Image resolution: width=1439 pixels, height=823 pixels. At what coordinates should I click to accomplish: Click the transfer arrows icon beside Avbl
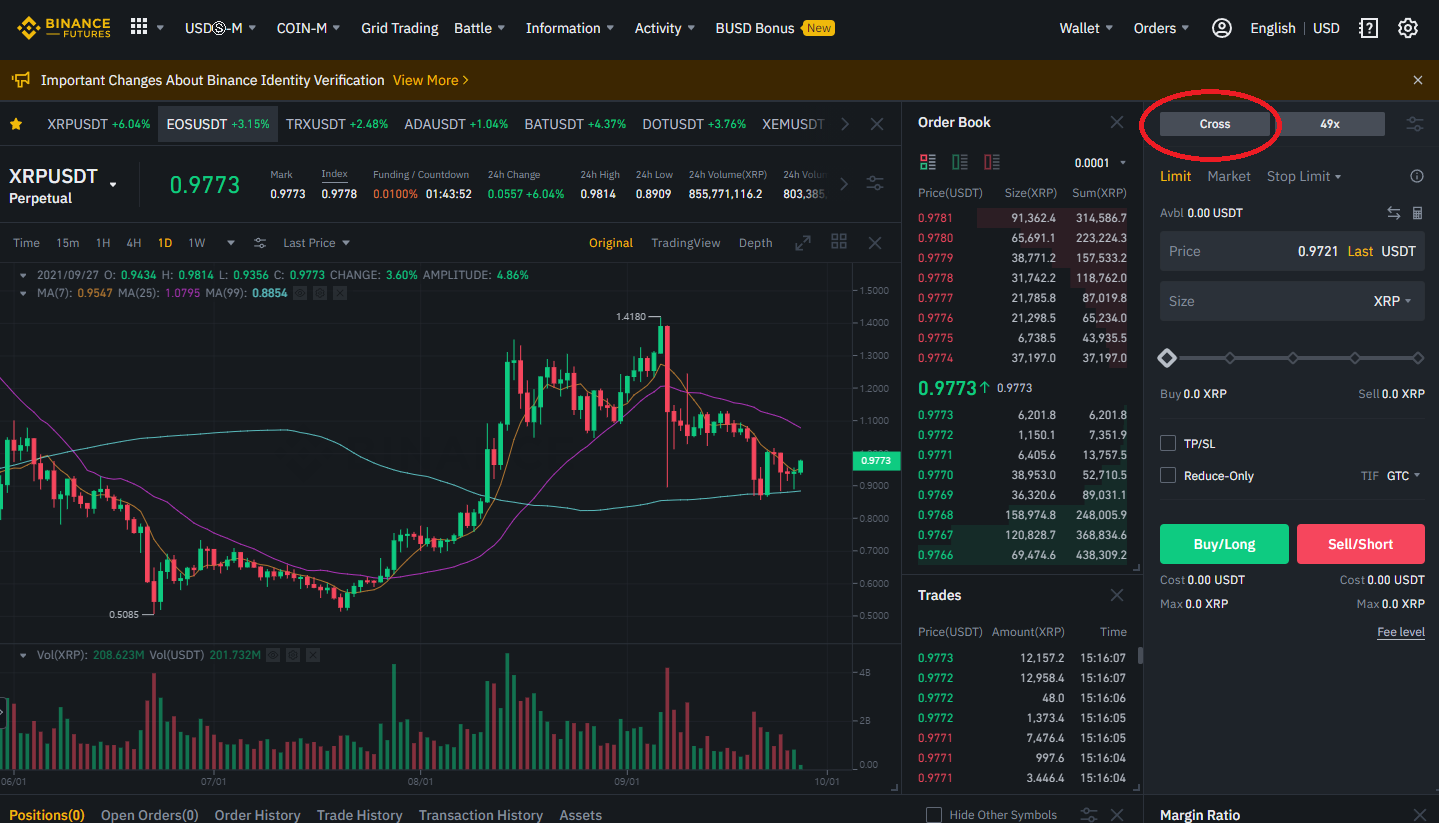[1394, 213]
